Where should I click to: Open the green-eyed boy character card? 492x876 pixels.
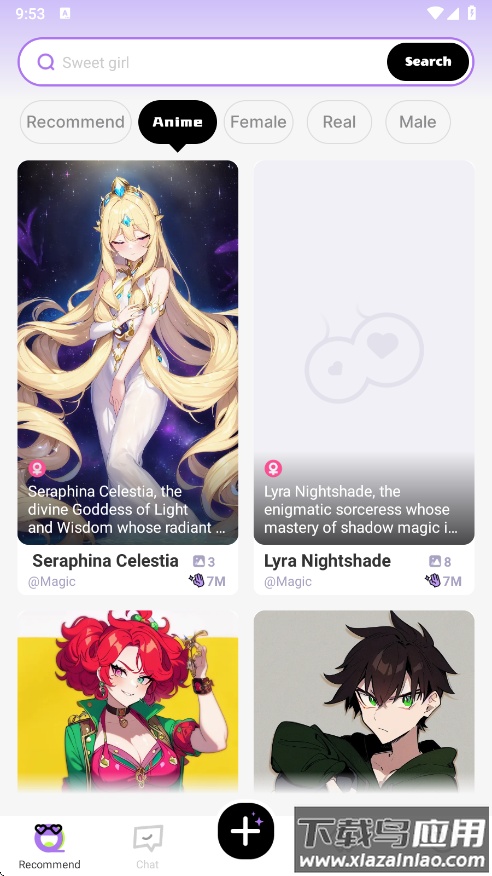(x=364, y=701)
